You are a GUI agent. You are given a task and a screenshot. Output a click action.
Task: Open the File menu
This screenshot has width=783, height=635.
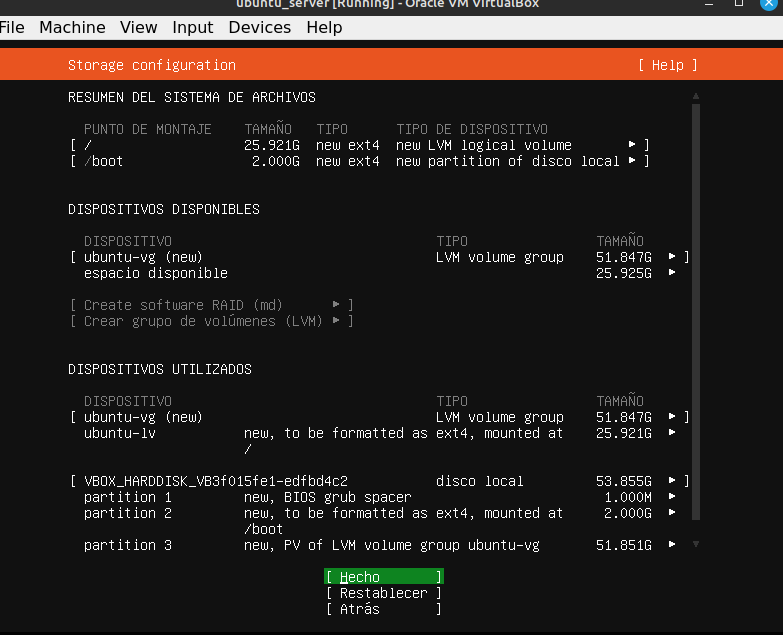[x=12, y=27]
